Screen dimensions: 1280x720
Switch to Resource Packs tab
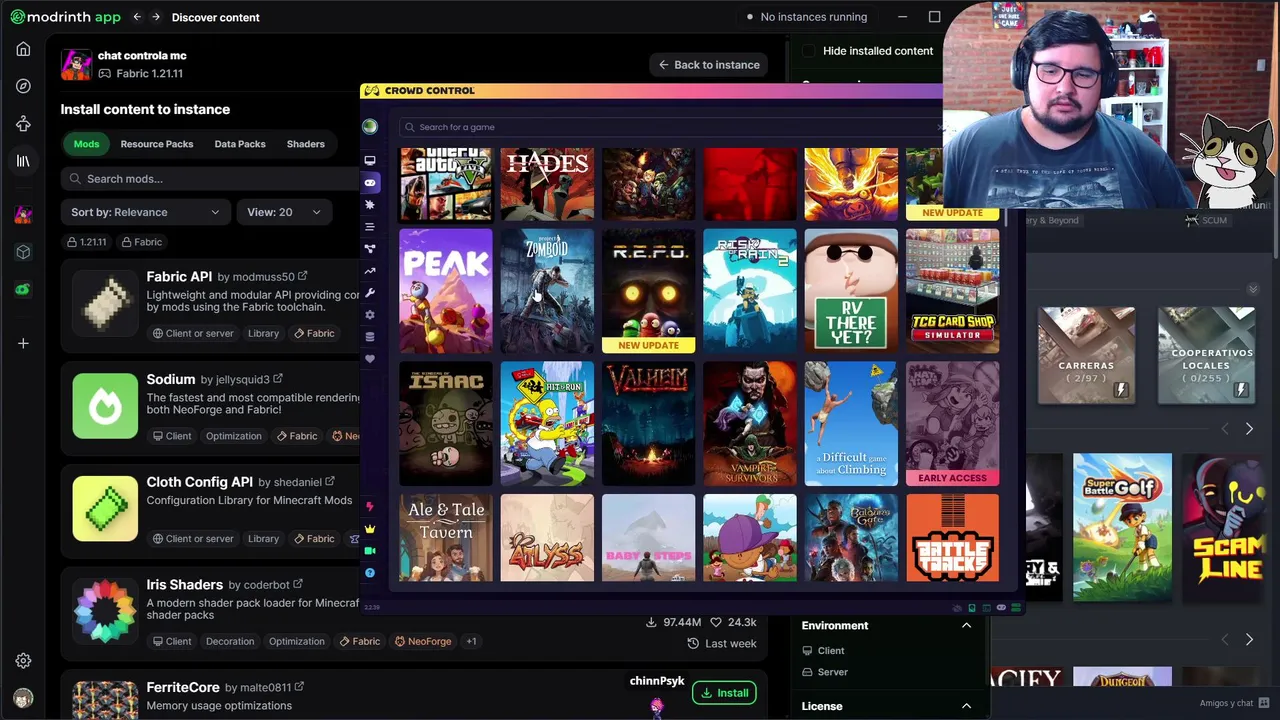tap(157, 144)
